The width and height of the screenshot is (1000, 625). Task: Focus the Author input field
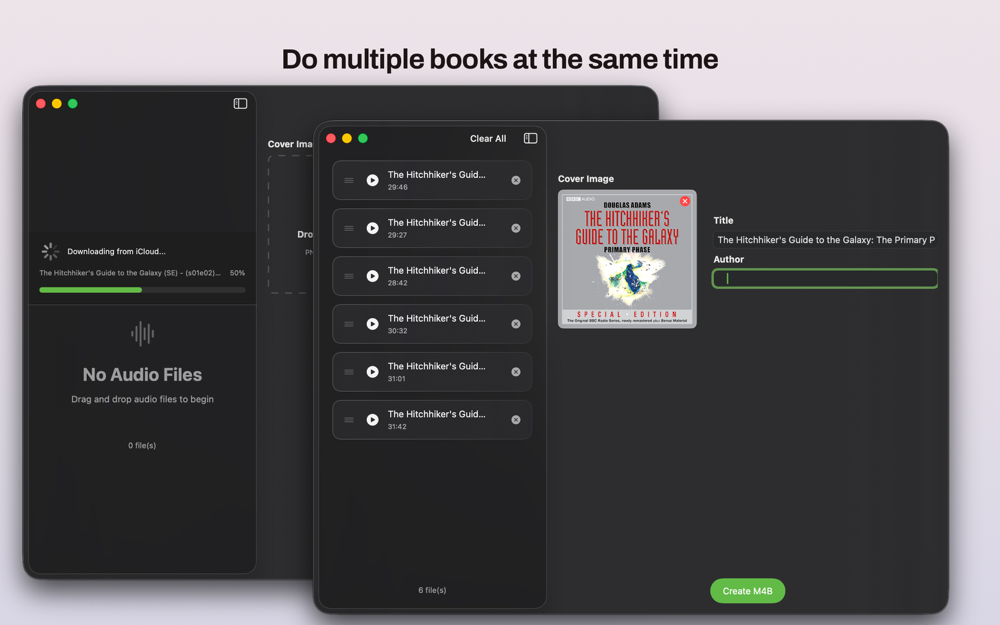[x=825, y=279]
